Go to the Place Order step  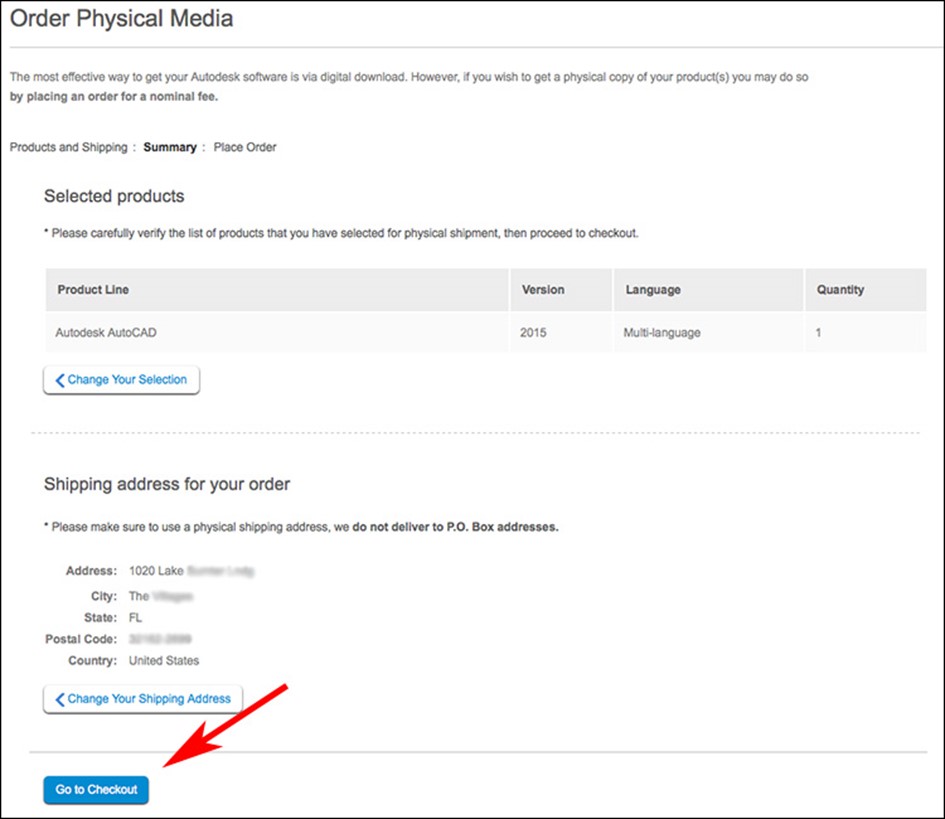click(x=245, y=147)
